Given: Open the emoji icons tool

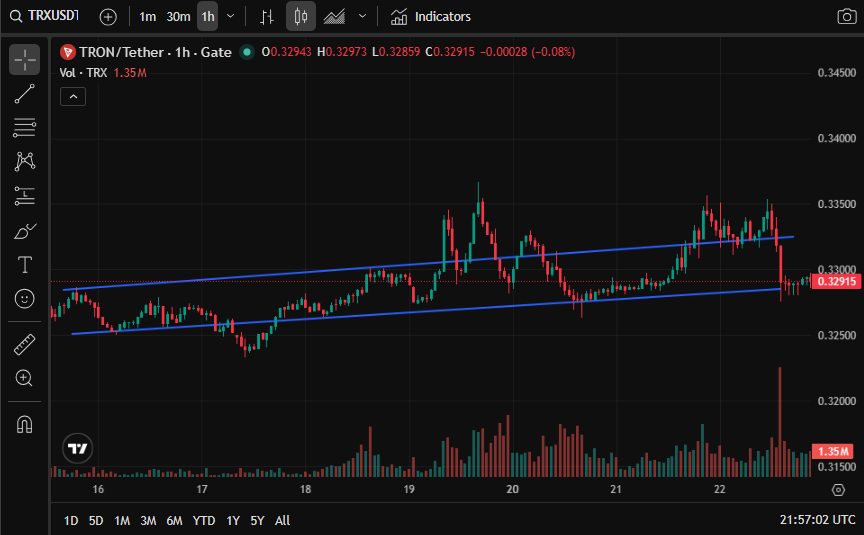Looking at the screenshot, I should pos(24,299).
